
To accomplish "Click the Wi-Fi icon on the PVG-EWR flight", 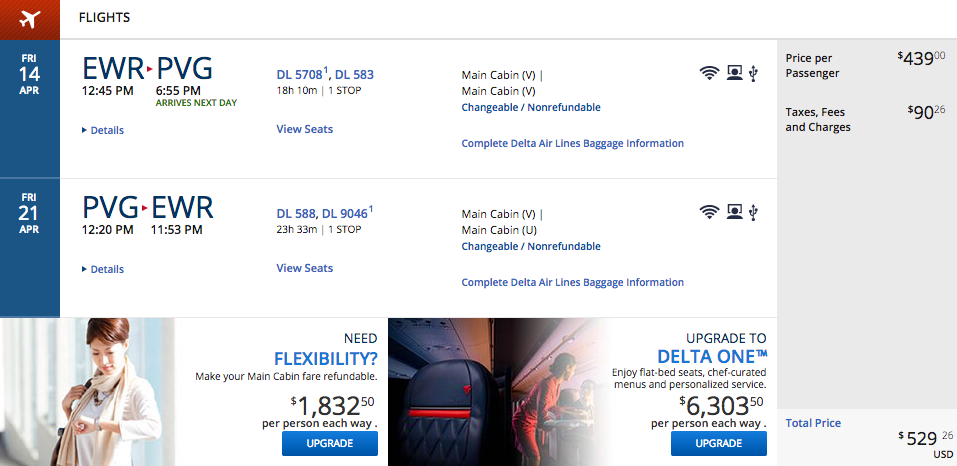I will [x=709, y=212].
